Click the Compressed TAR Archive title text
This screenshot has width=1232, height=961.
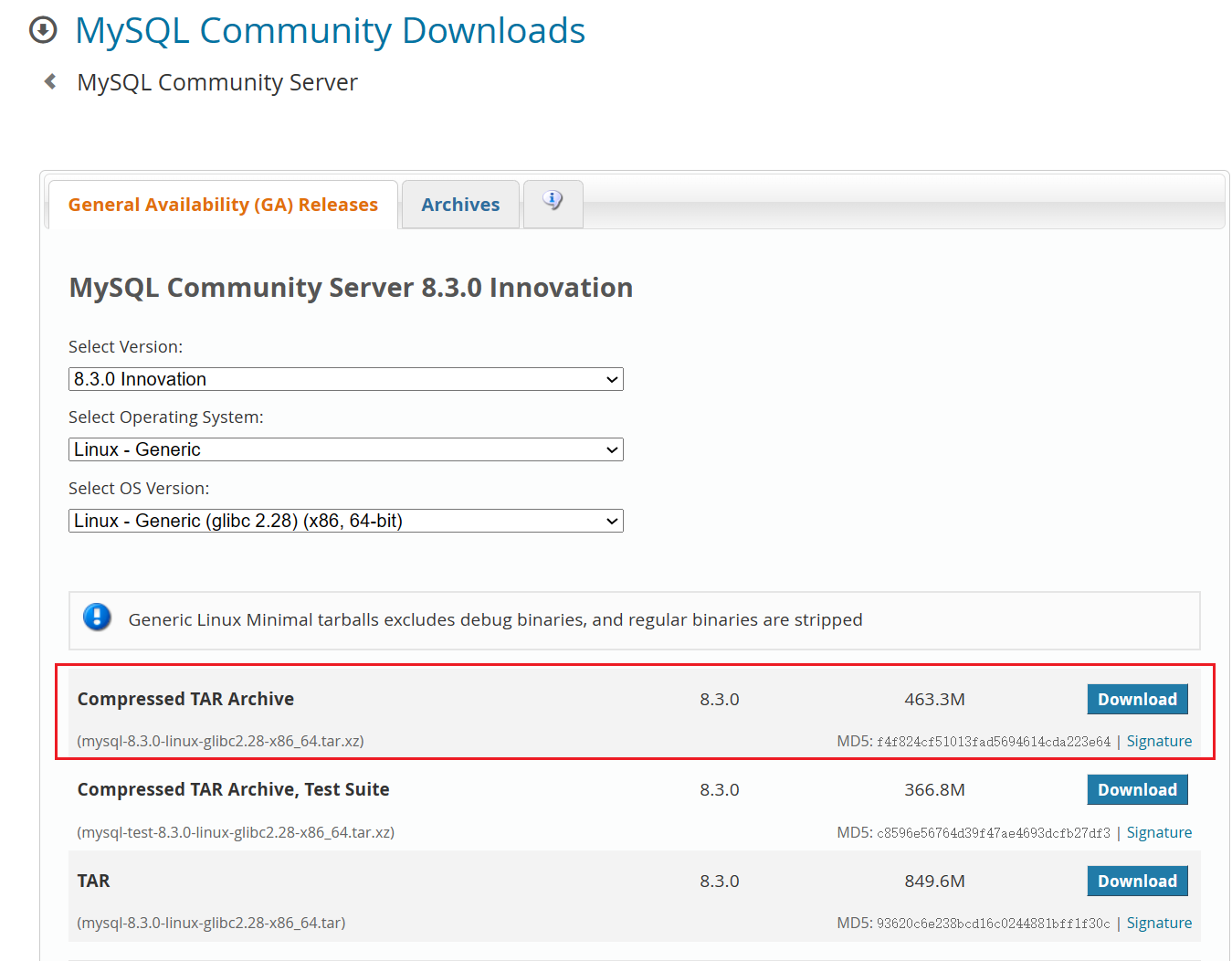(185, 699)
